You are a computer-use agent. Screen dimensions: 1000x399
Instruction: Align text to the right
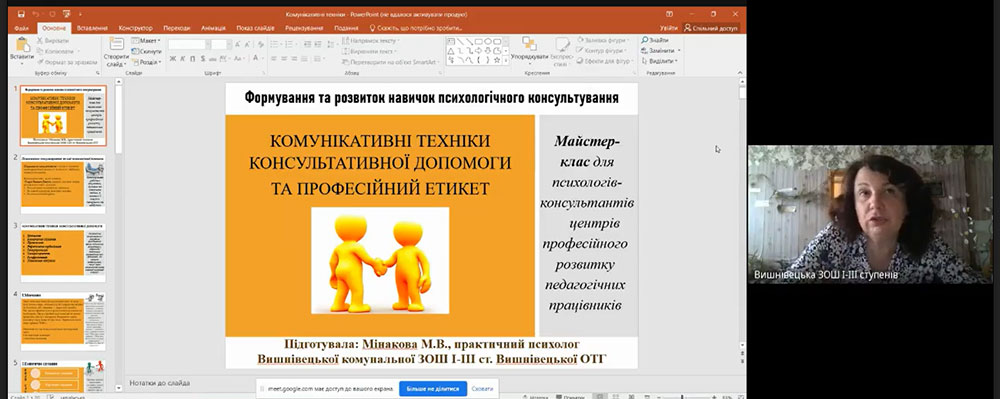click(295, 59)
